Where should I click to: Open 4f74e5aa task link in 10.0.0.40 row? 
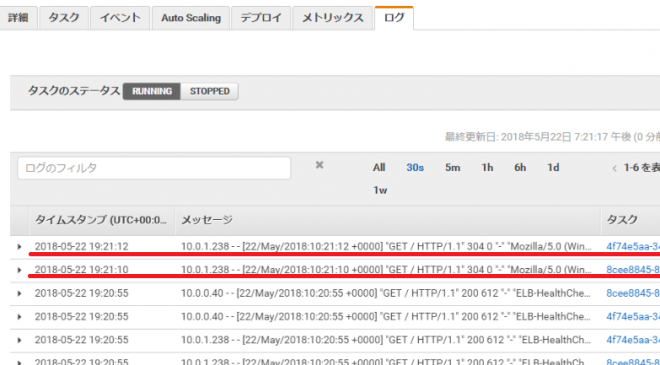click(x=633, y=317)
